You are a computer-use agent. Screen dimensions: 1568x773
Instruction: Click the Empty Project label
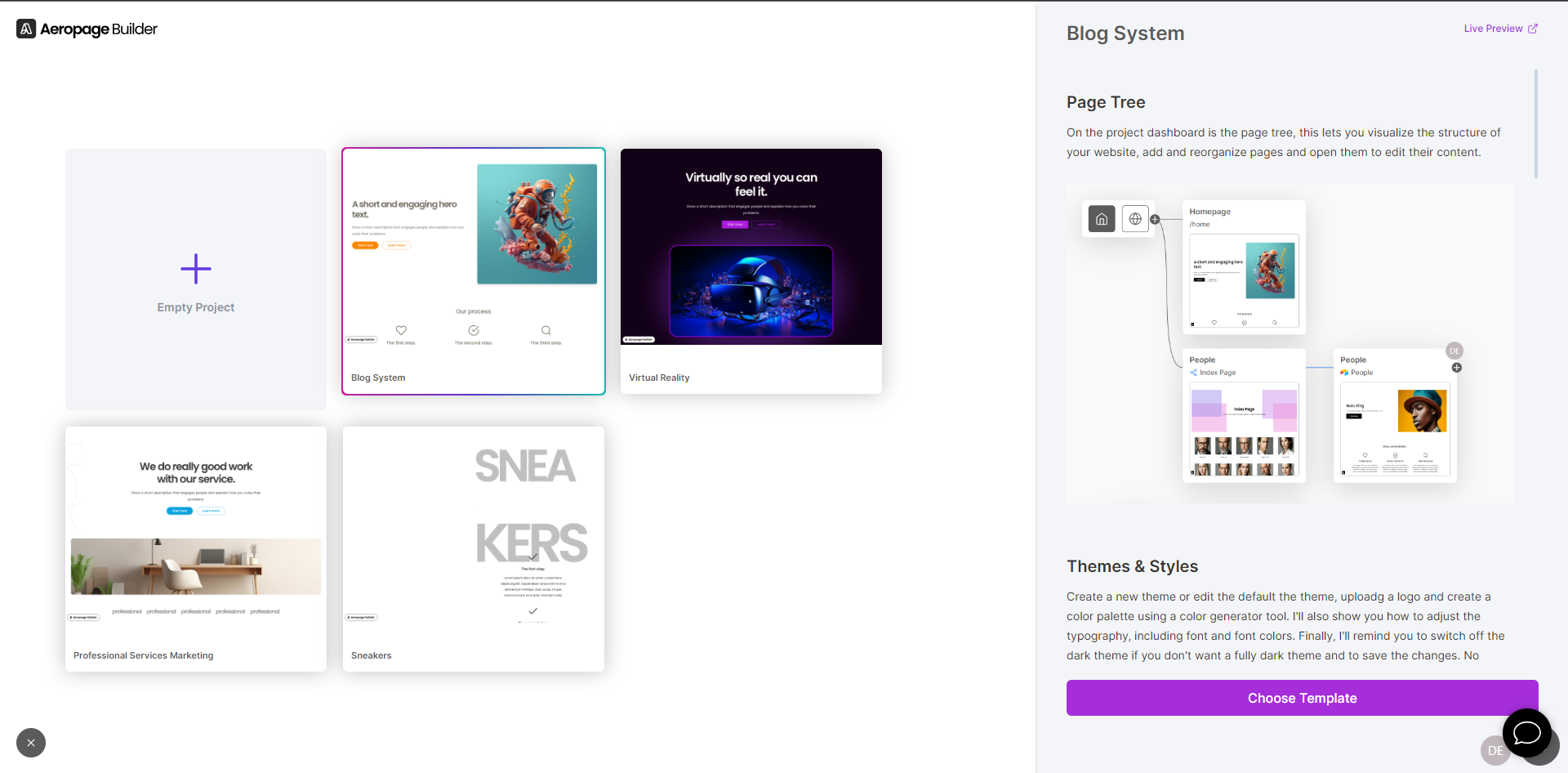click(x=196, y=307)
